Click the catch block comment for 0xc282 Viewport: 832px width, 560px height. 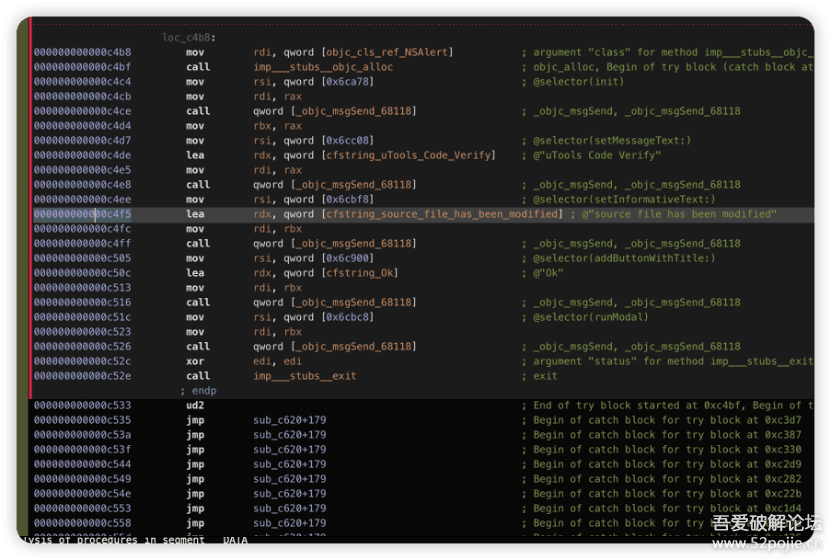[667, 479]
